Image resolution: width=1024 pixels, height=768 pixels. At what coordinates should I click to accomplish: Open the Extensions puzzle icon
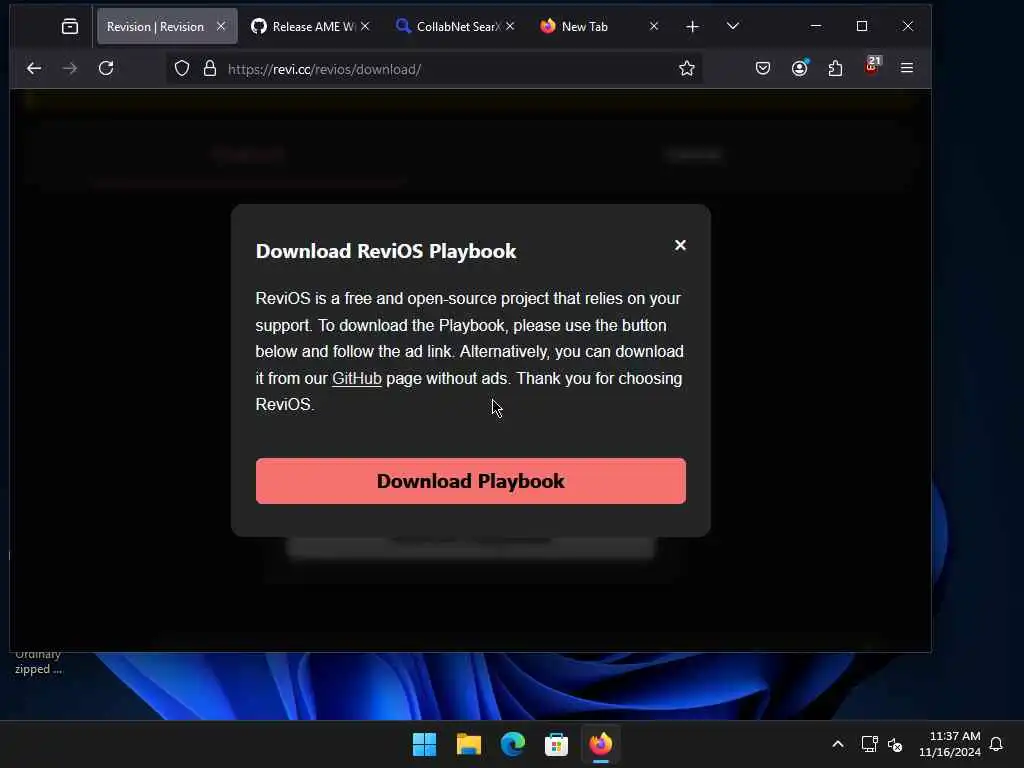click(835, 68)
